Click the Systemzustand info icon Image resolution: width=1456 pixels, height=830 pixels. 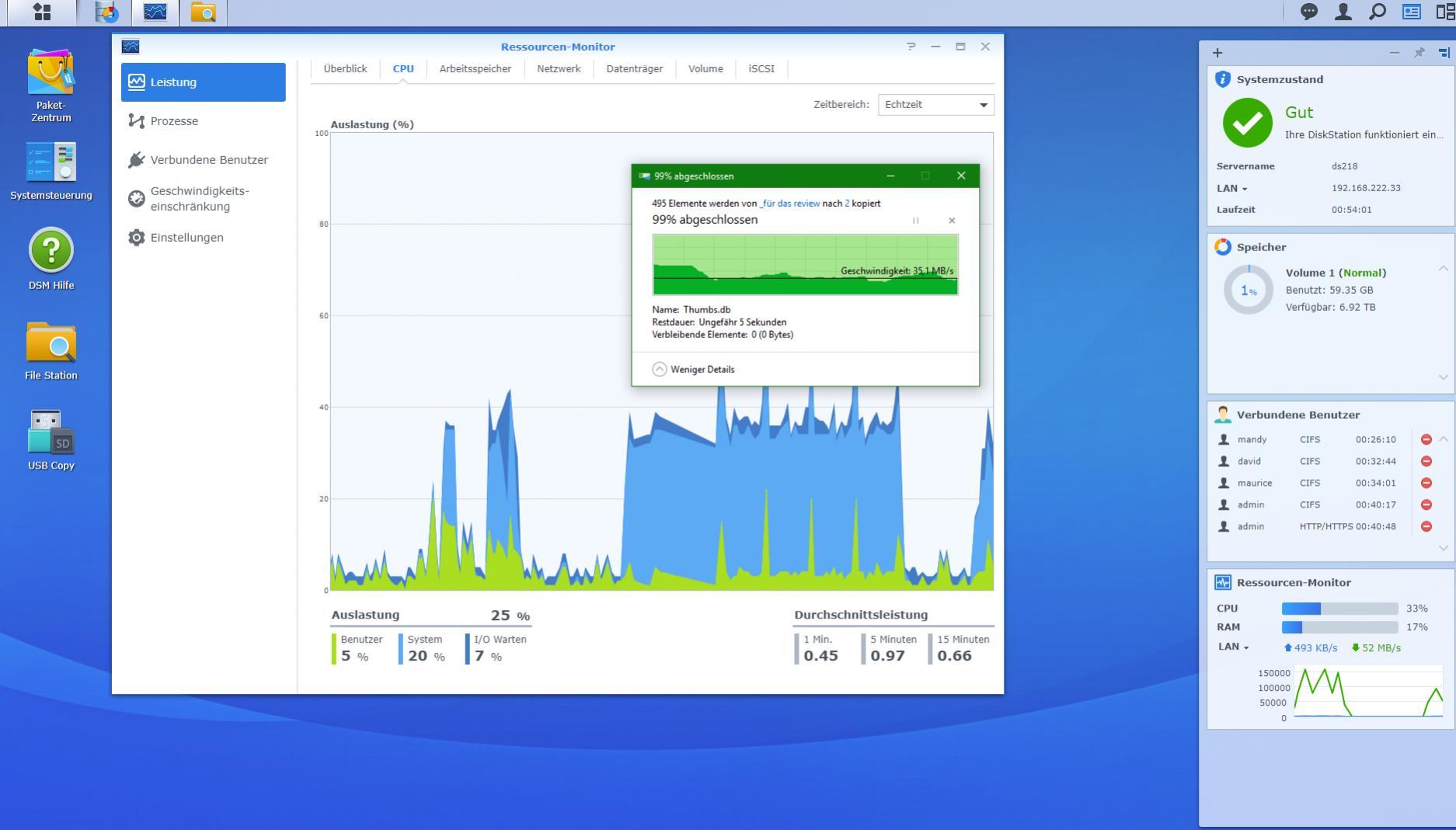click(1223, 79)
